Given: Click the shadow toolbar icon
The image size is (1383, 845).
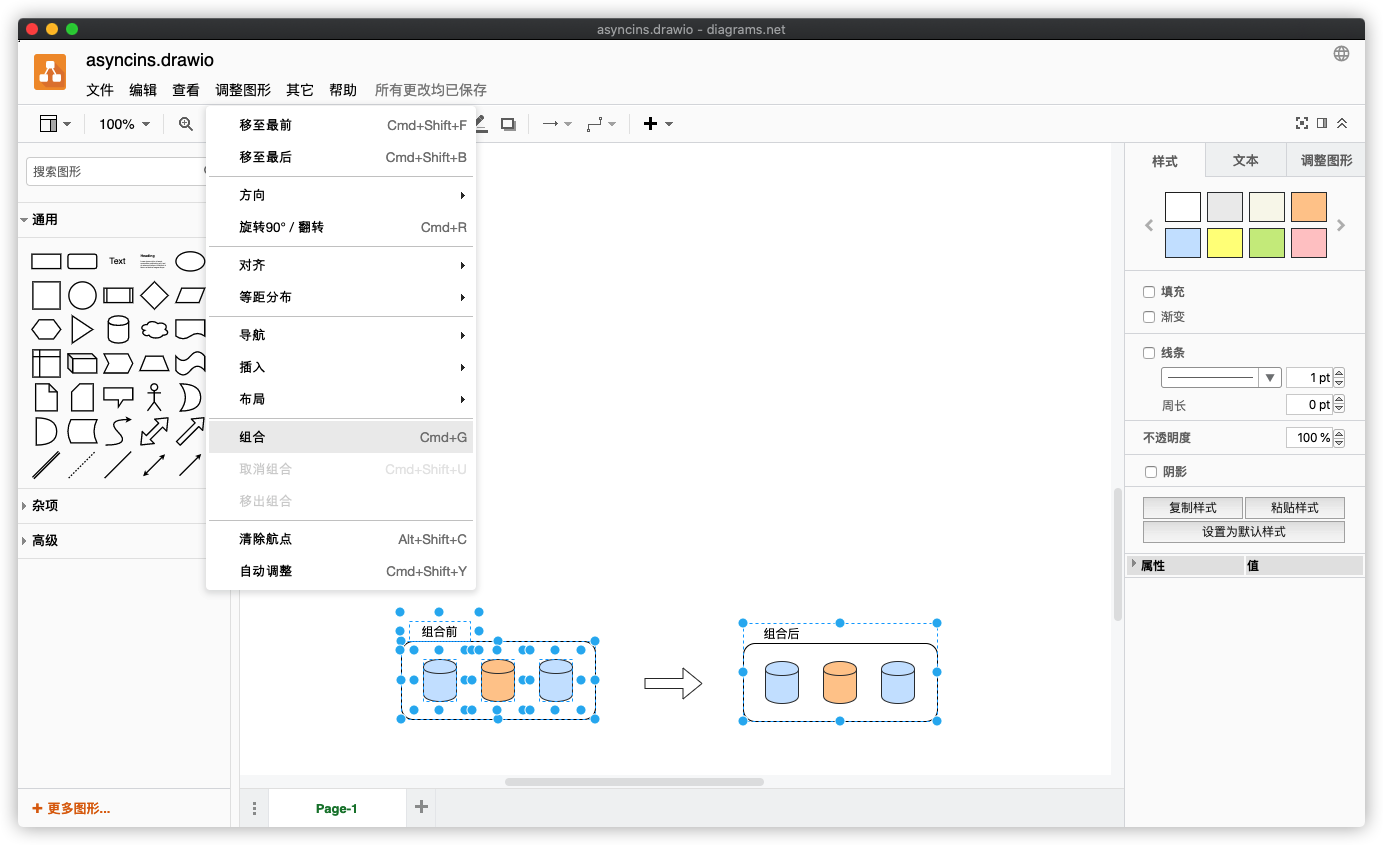Looking at the screenshot, I should click(508, 124).
